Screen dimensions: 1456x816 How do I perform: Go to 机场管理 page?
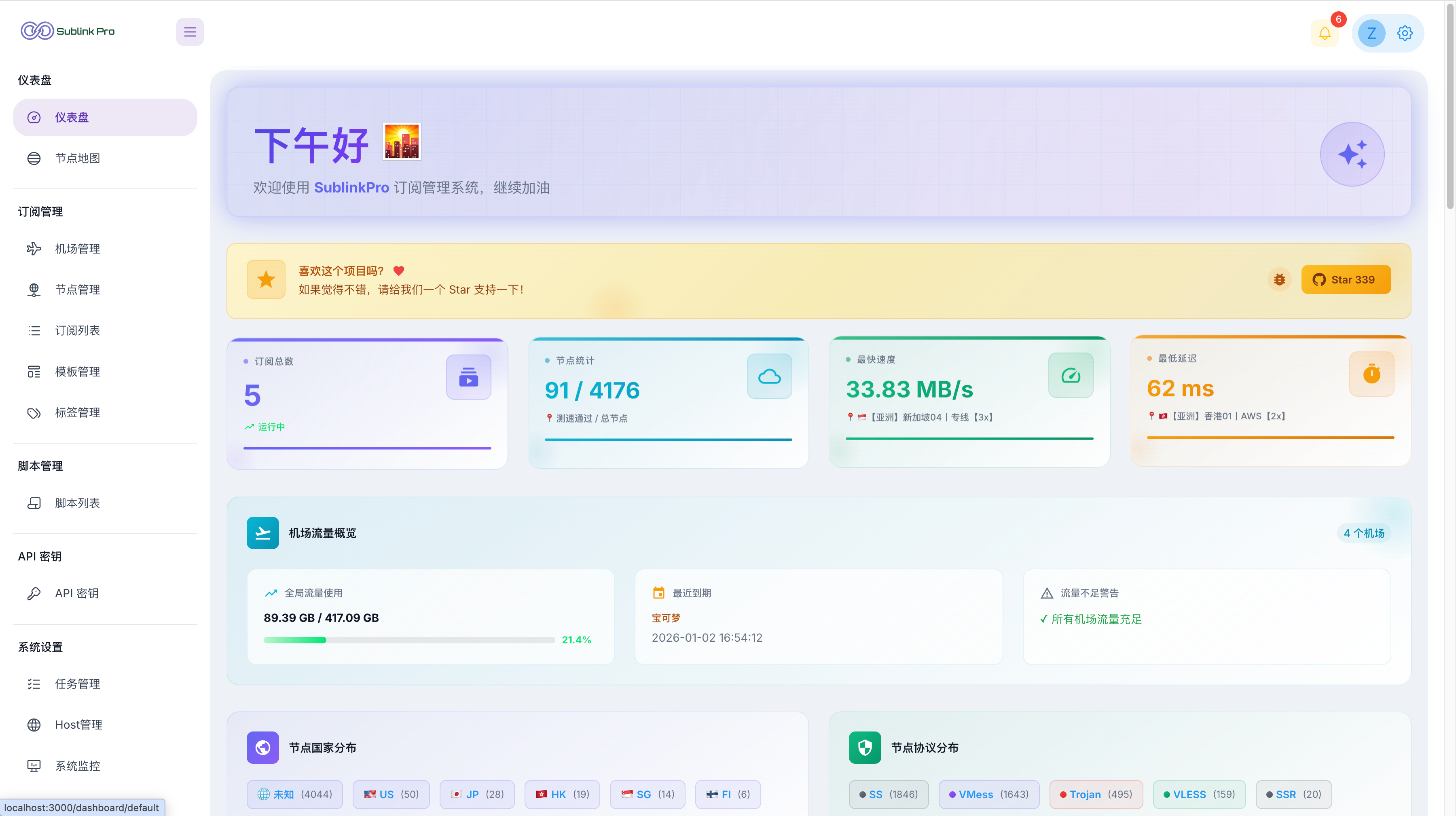[x=105, y=249]
